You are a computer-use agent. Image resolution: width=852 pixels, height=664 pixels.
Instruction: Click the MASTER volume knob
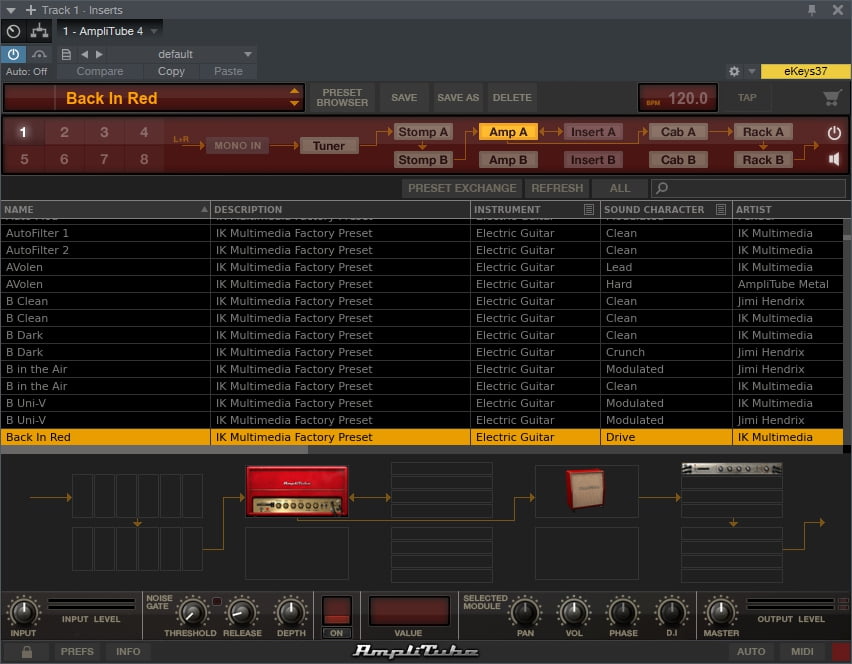pos(721,612)
